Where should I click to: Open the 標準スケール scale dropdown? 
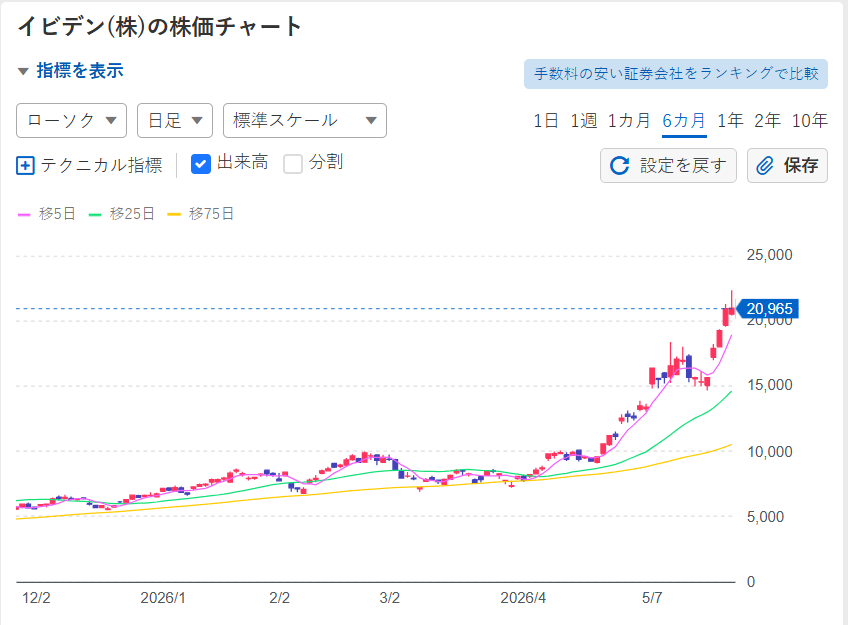click(304, 121)
